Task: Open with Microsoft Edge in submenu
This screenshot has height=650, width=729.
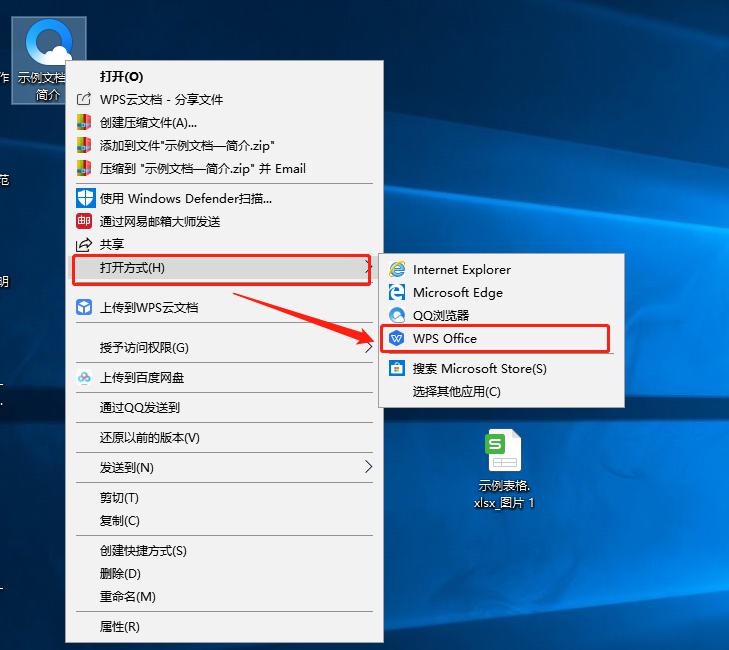Action: pyautogui.click(x=502, y=292)
